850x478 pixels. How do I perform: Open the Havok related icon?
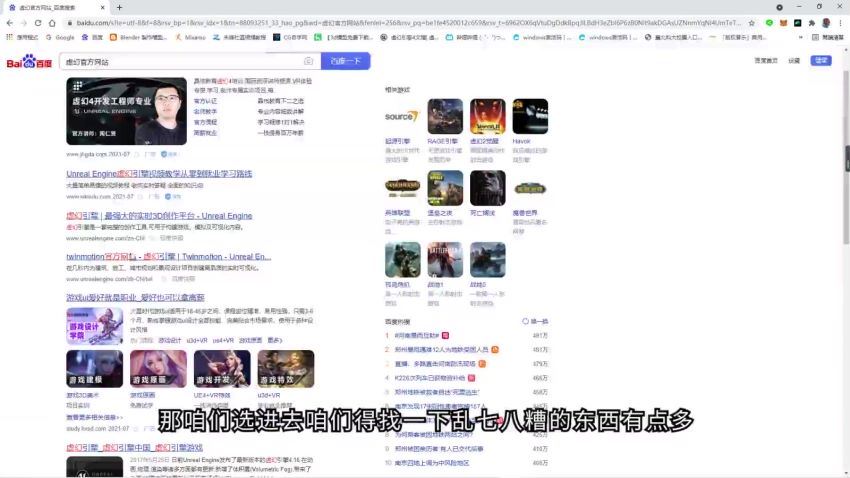(x=530, y=116)
